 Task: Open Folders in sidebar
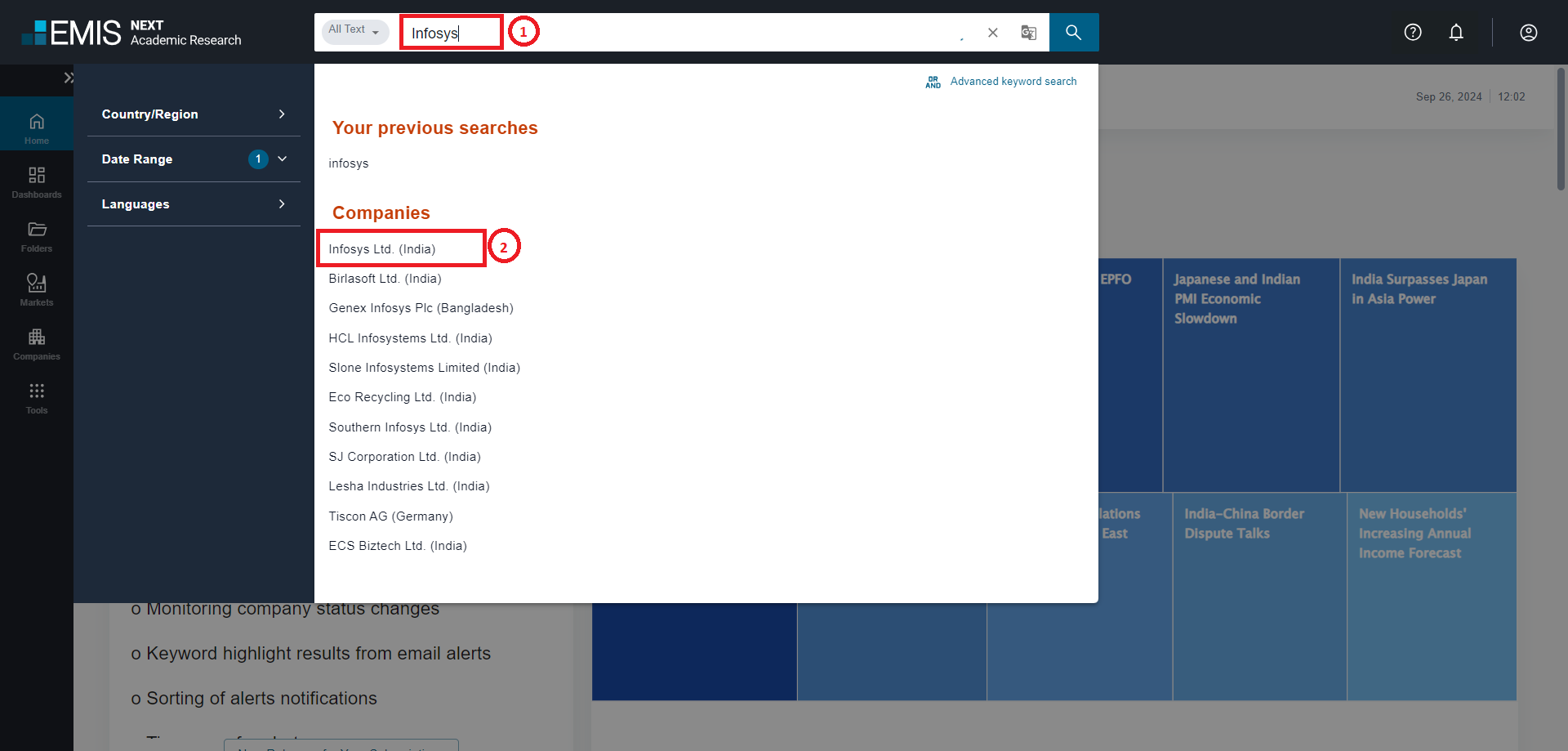coord(37,236)
